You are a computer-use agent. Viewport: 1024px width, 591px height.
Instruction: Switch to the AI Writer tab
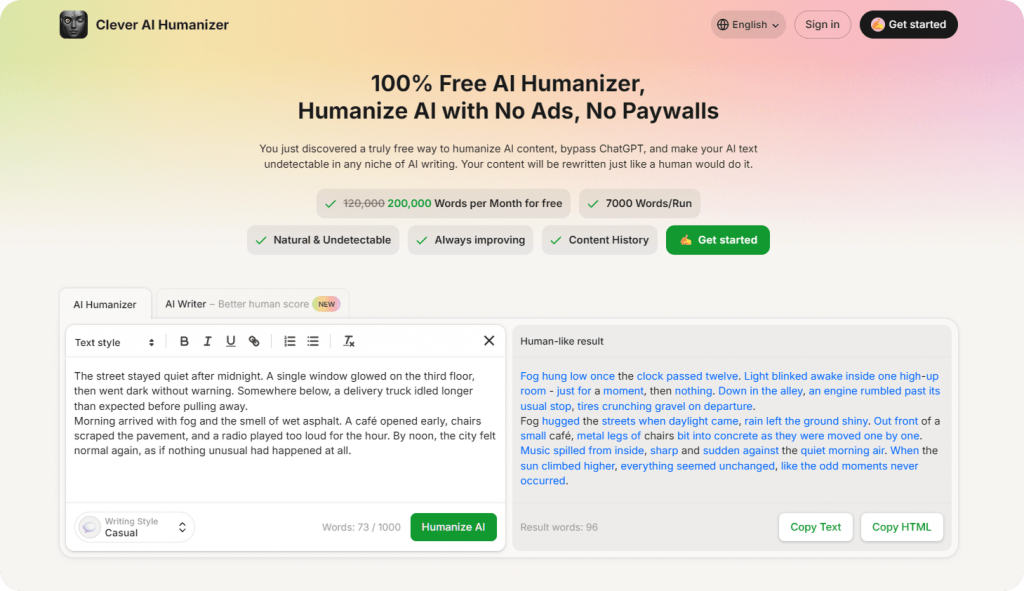pyautogui.click(x=252, y=304)
